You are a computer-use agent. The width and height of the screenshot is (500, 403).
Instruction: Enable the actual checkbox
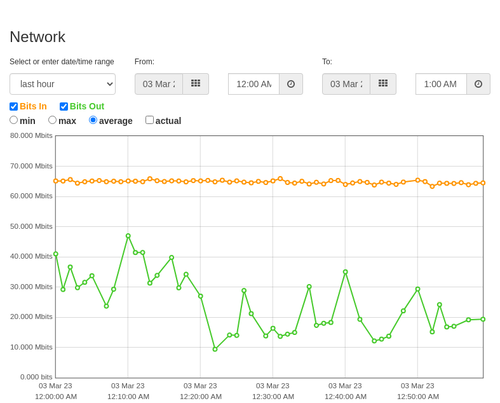pyautogui.click(x=150, y=120)
